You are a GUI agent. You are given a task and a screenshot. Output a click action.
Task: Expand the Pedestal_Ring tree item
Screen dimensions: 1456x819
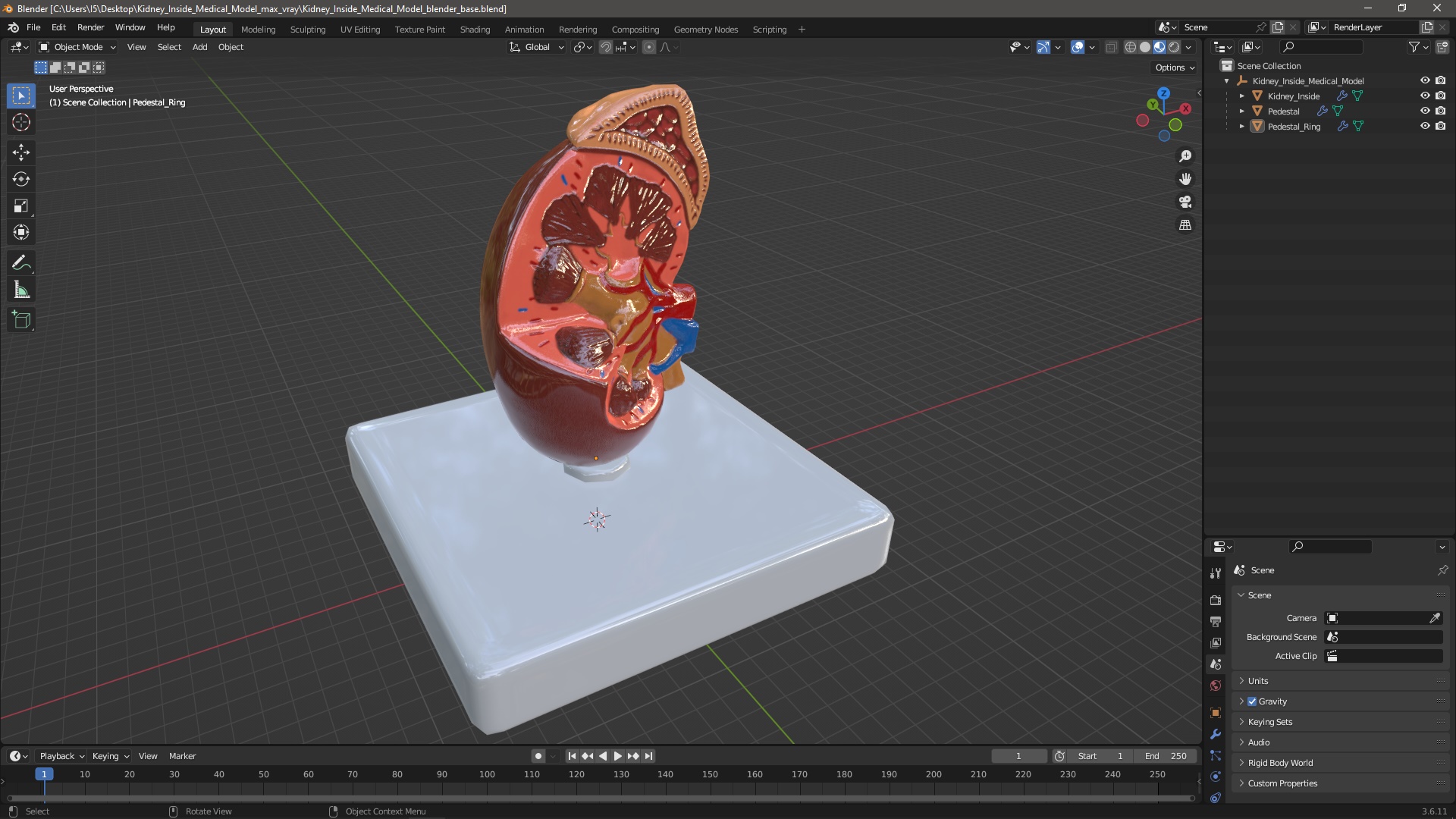[1242, 127]
